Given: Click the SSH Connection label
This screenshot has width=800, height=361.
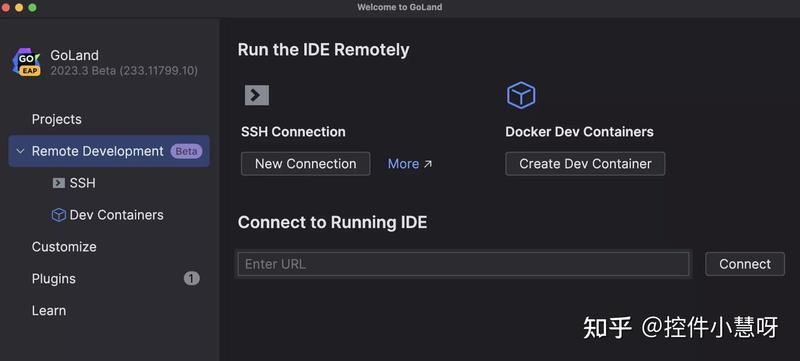Looking at the screenshot, I should (x=293, y=132).
